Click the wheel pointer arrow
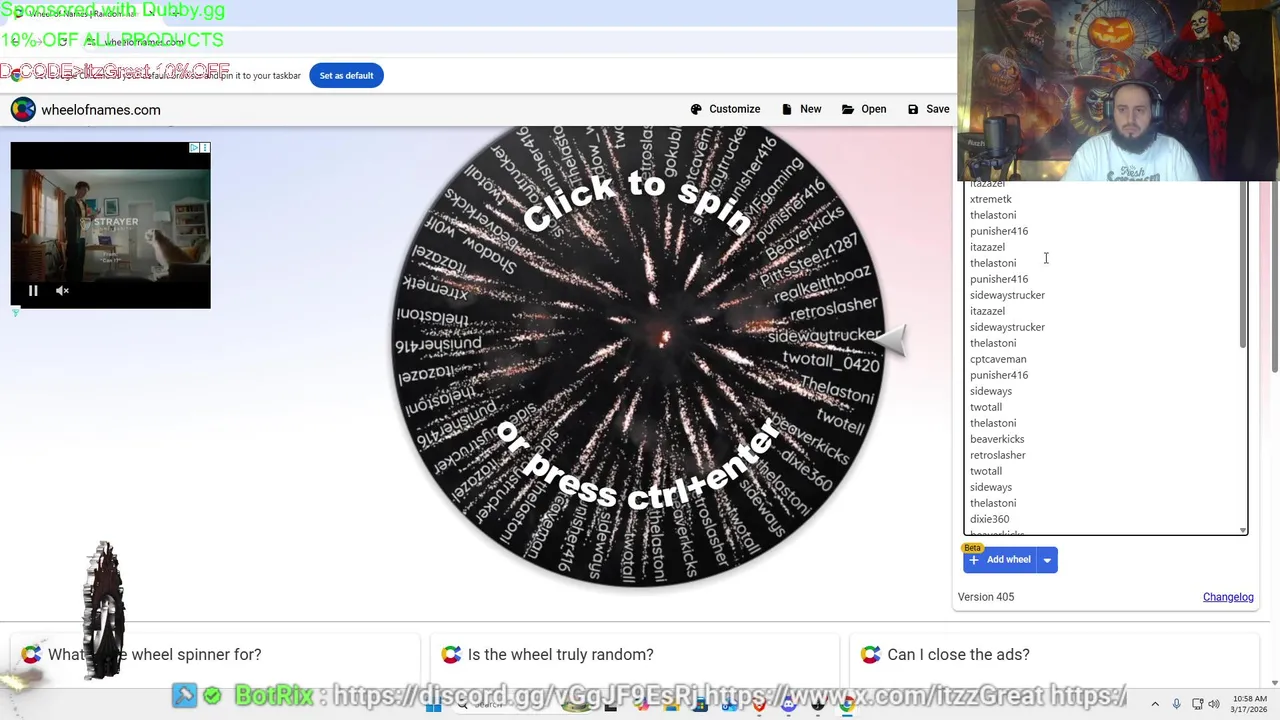Screen dimensions: 1280x720 [x=889, y=341]
